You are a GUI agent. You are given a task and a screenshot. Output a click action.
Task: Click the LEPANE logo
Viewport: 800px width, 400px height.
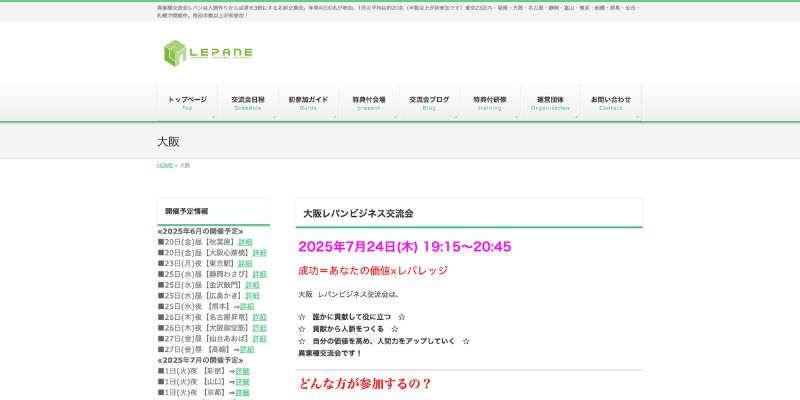point(208,53)
